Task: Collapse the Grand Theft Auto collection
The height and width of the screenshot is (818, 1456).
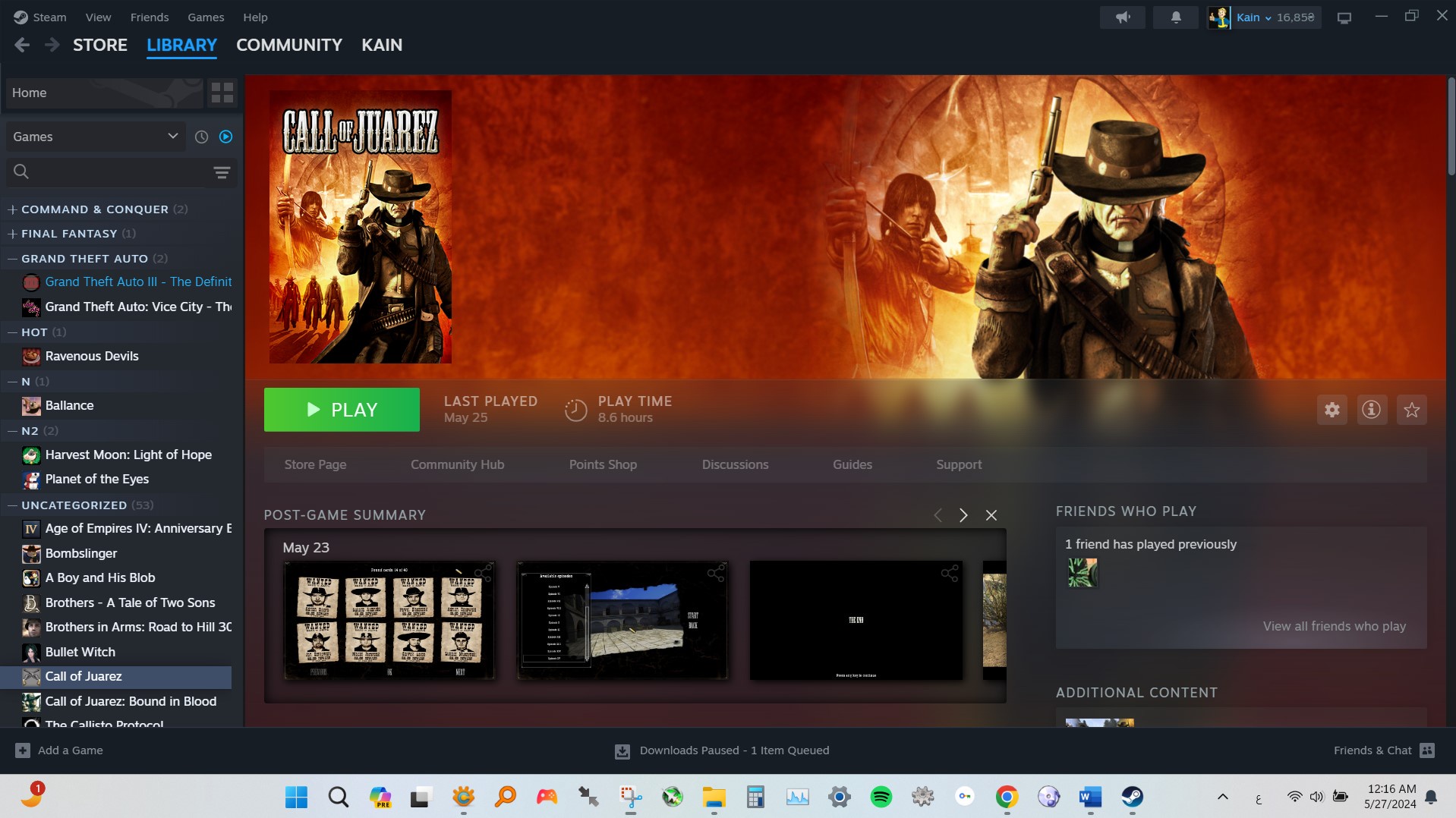Action: [12, 259]
